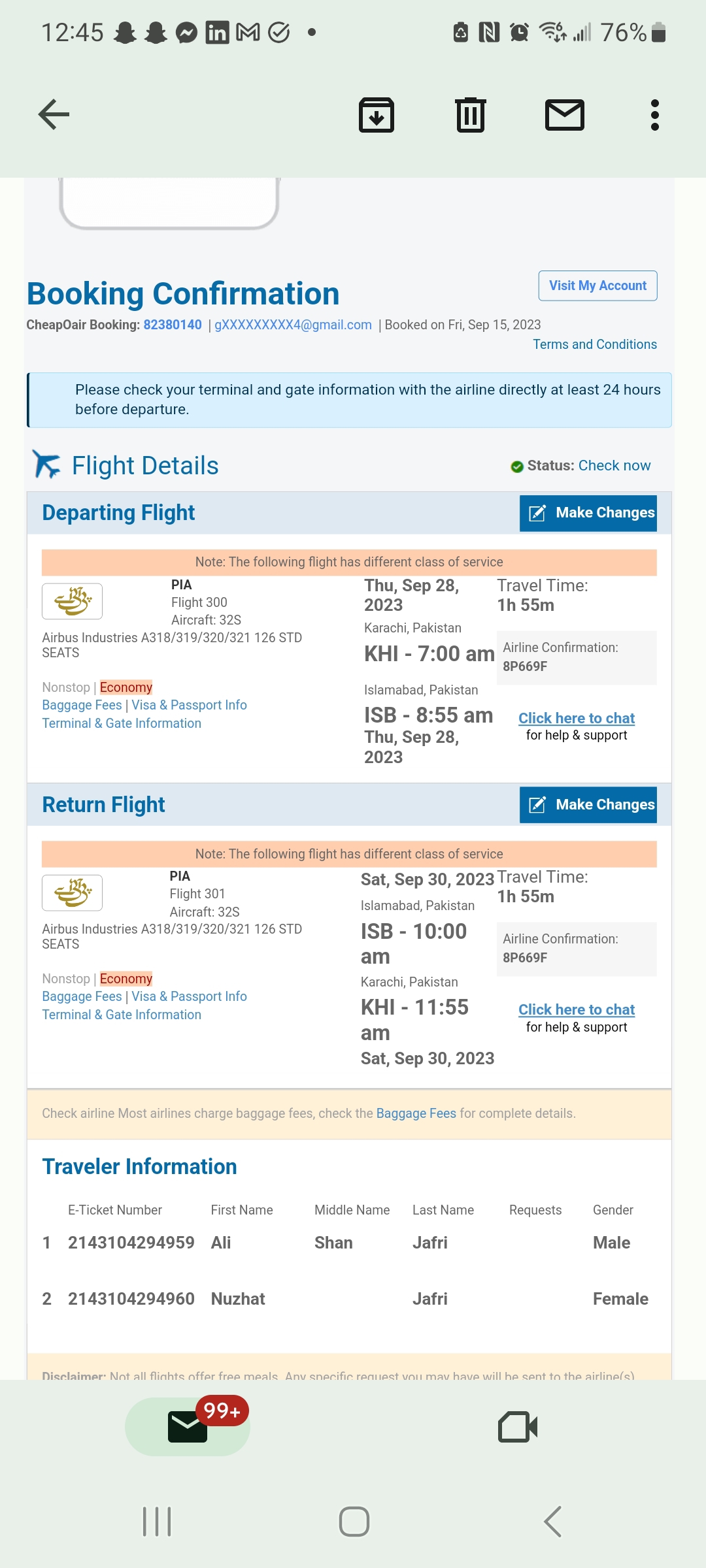The height and width of the screenshot is (1568, 706).
Task: Open the three-dot overflow menu
Action: (654, 115)
